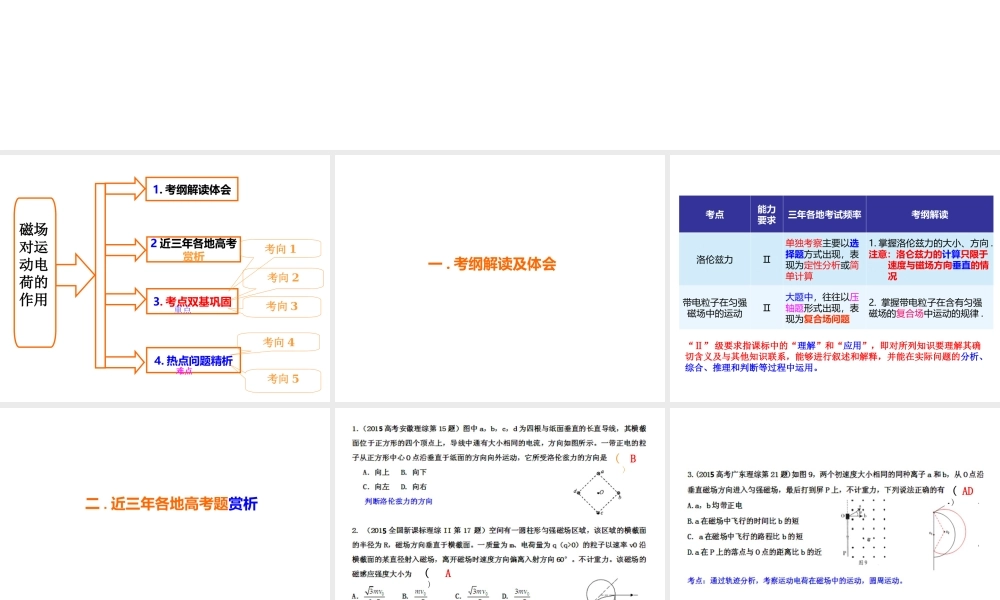Select the 考向 3 callout bubble
Image resolution: width=1000 pixels, height=600 pixels.
(x=282, y=307)
